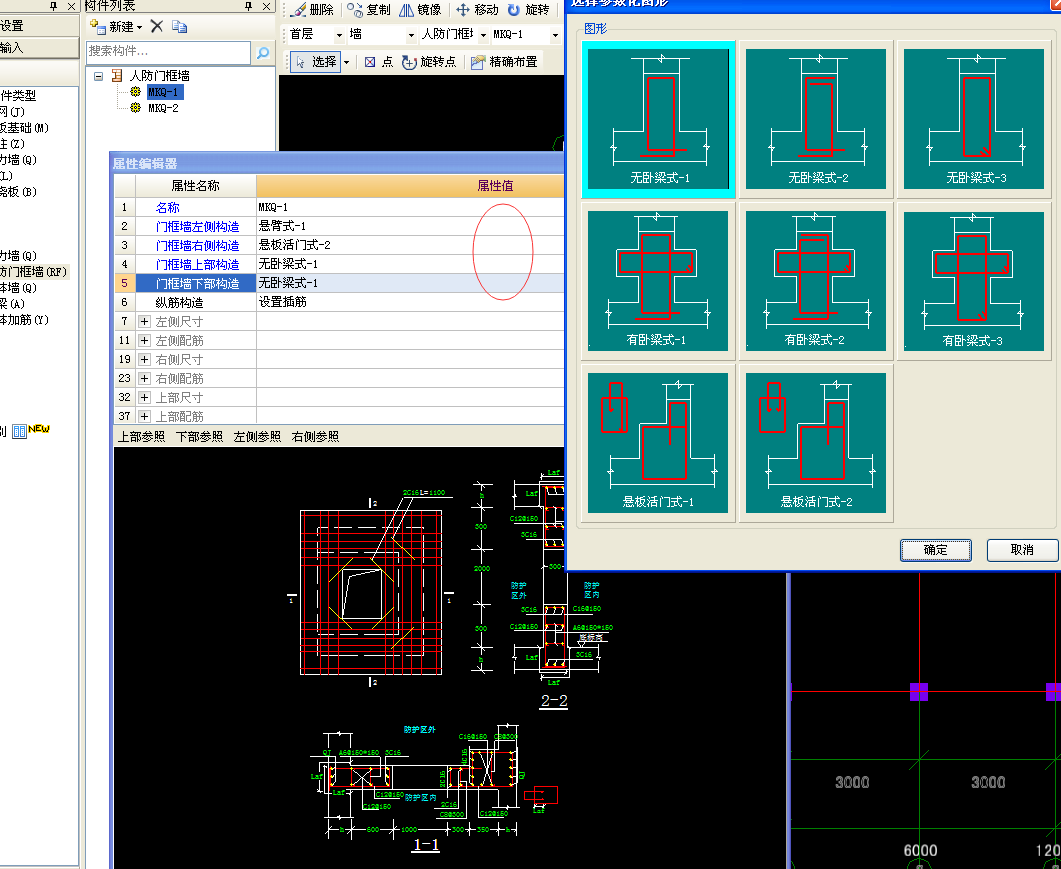Click 人防门框墙(RF) in left sidebar

click(34, 271)
